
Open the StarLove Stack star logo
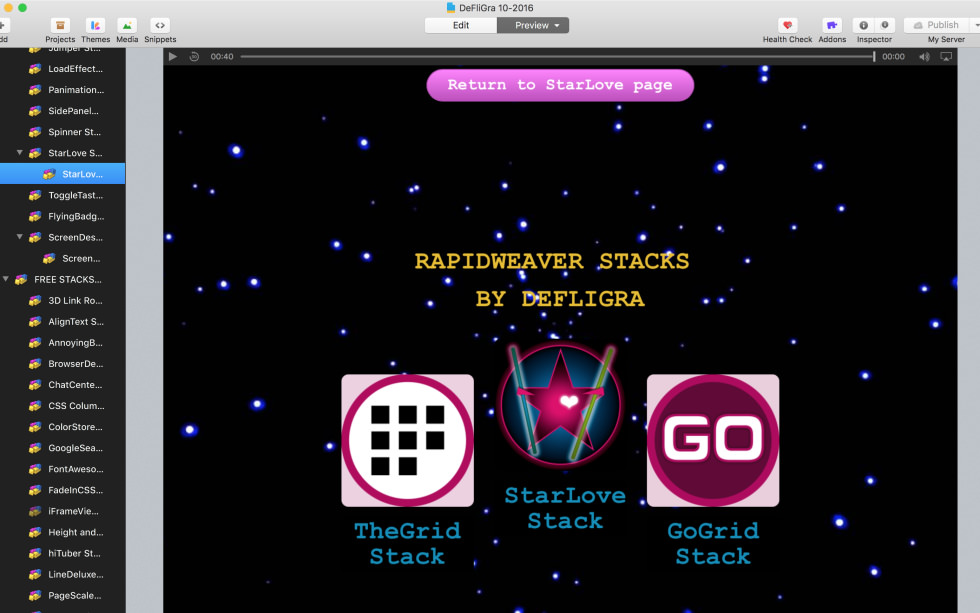coord(561,406)
